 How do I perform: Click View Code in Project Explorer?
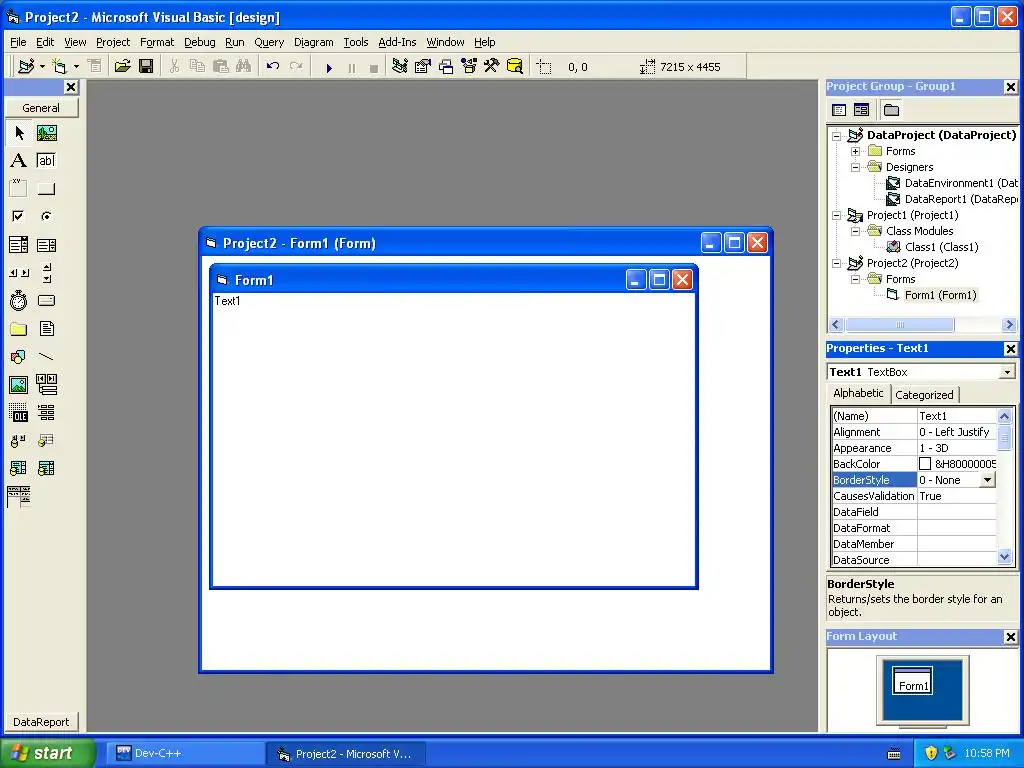839,110
